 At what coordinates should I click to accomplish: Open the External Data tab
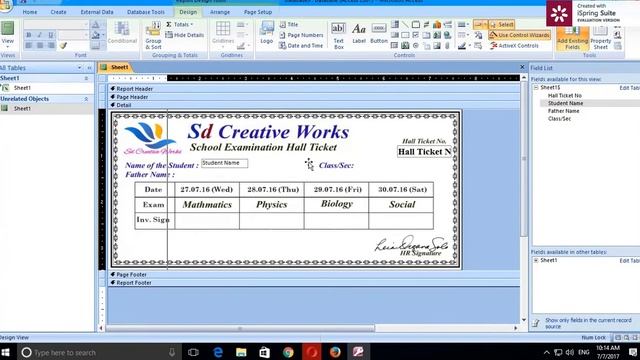[97, 12]
